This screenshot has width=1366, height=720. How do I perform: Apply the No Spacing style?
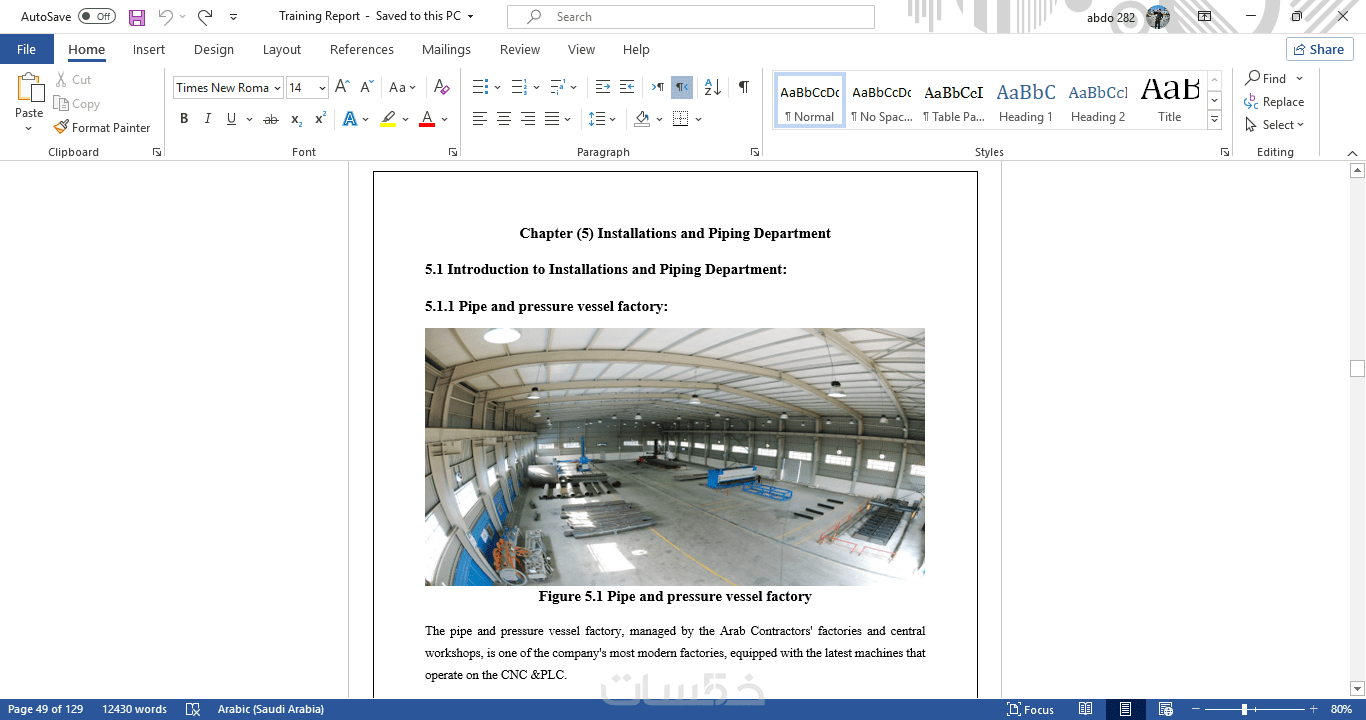881,101
